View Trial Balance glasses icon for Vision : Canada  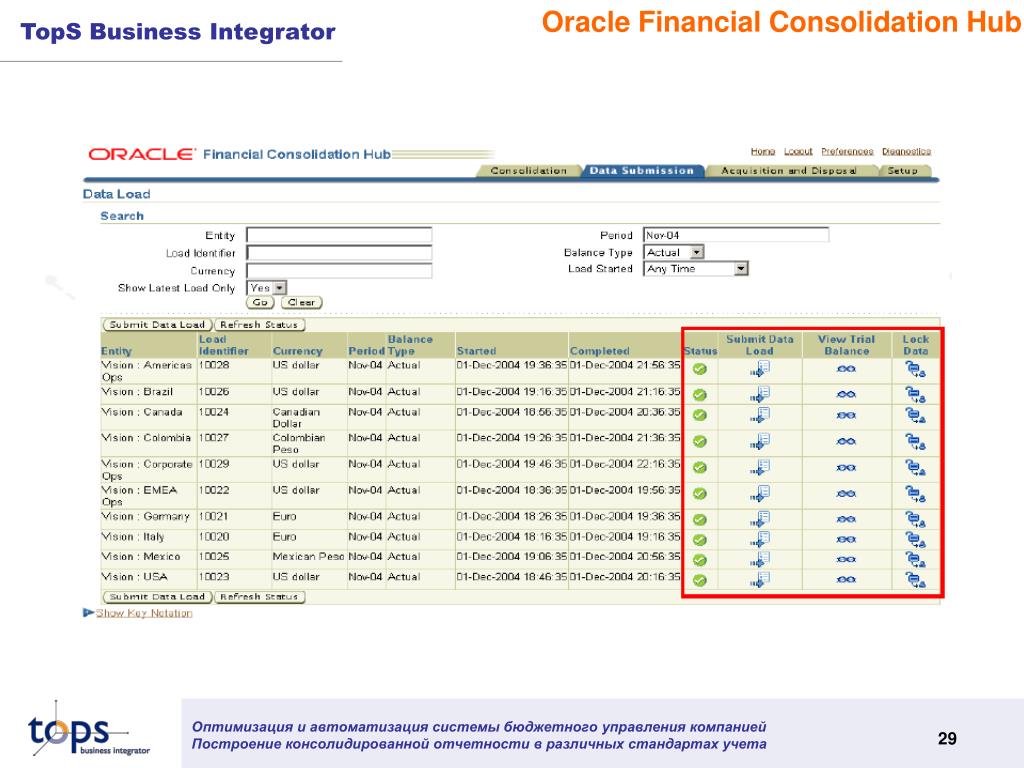click(x=846, y=415)
